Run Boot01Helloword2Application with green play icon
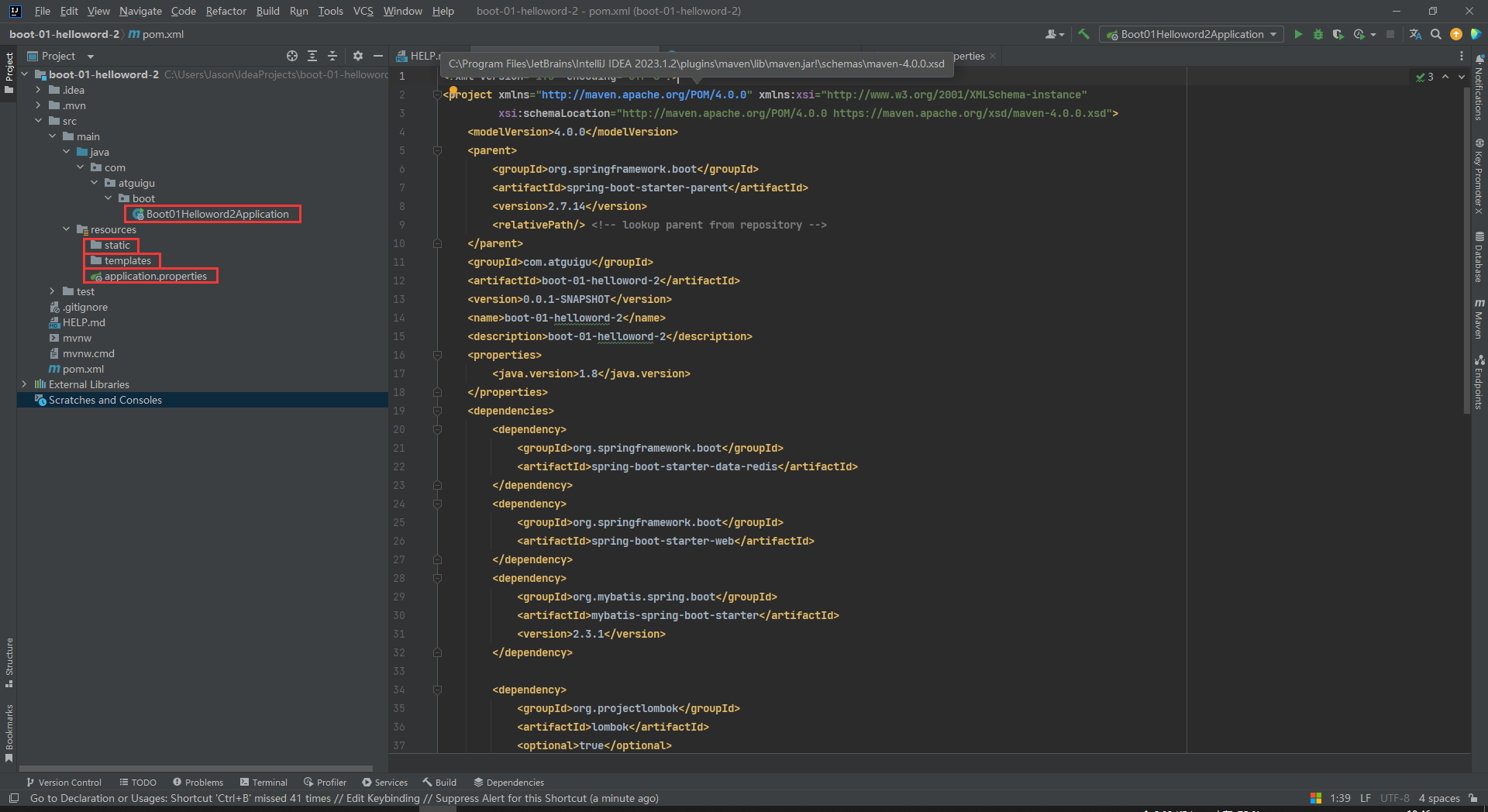The width and height of the screenshot is (1488, 812). coord(1298,34)
